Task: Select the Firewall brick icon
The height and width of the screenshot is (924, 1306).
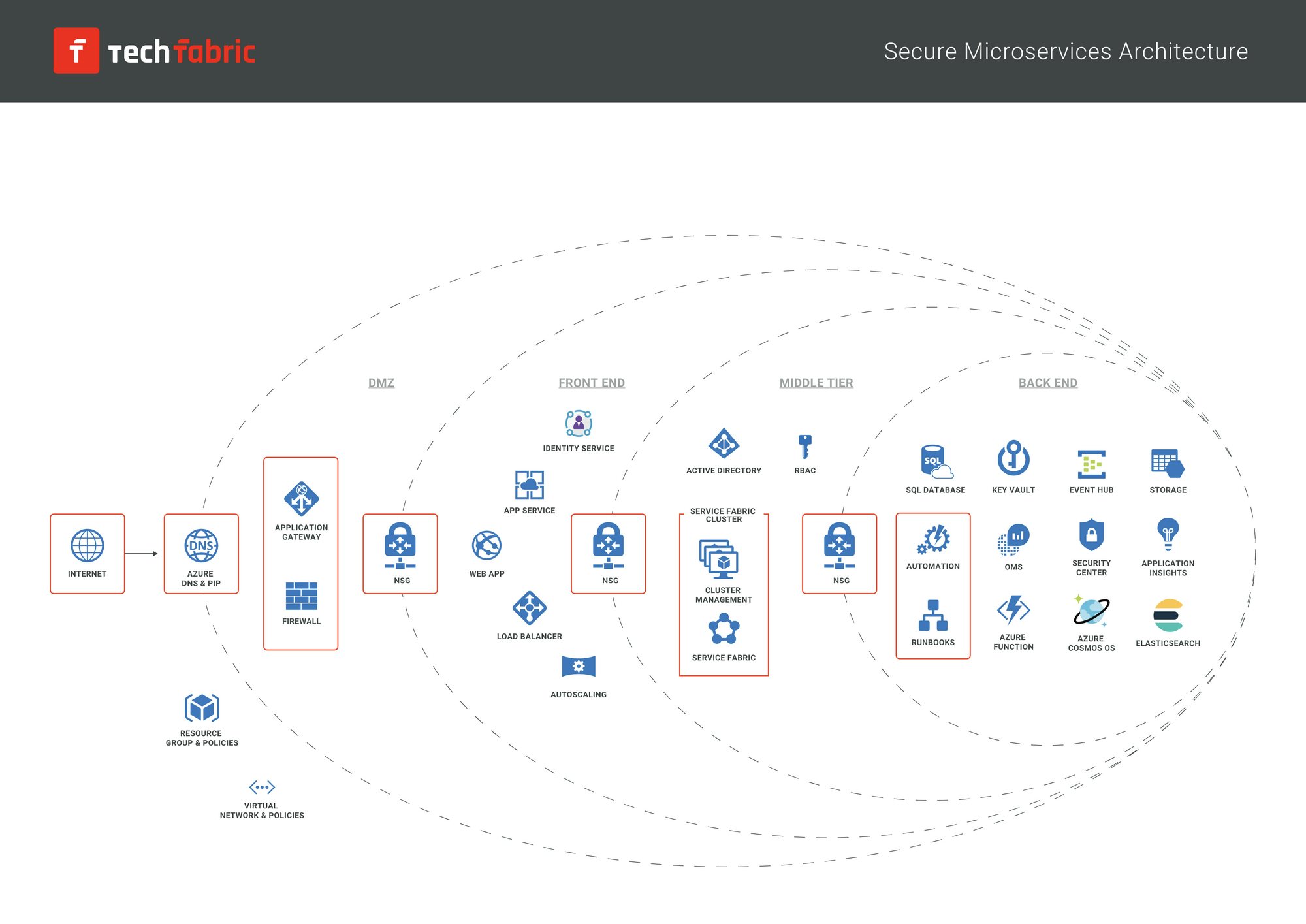Action: tap(301, 596)
